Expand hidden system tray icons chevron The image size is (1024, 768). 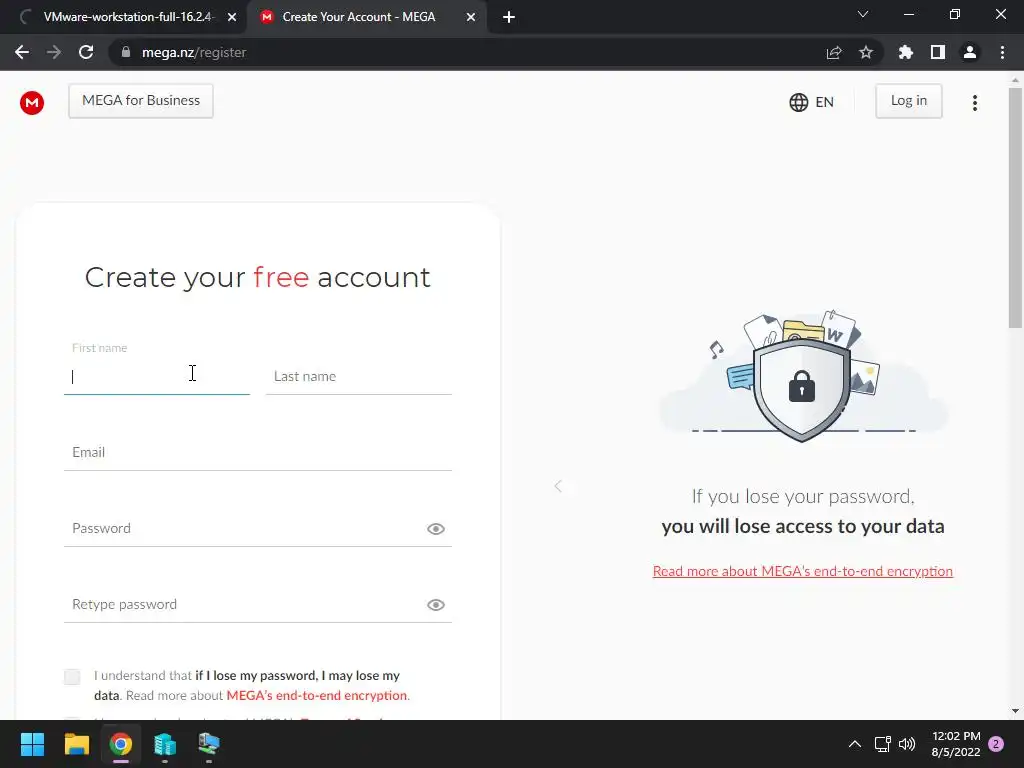[x=854, y=744]
